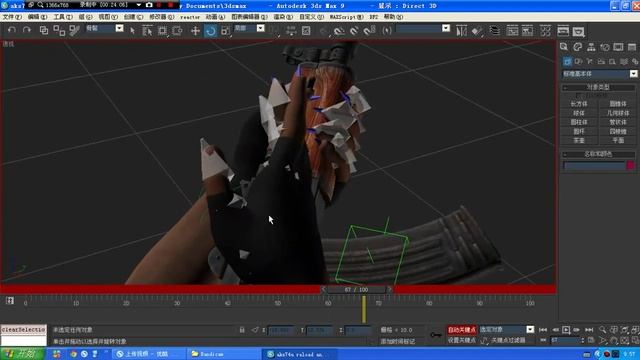Click the 平面 plane button
Image resolution: width=640 pixels, height=360 pixels.
618,140
